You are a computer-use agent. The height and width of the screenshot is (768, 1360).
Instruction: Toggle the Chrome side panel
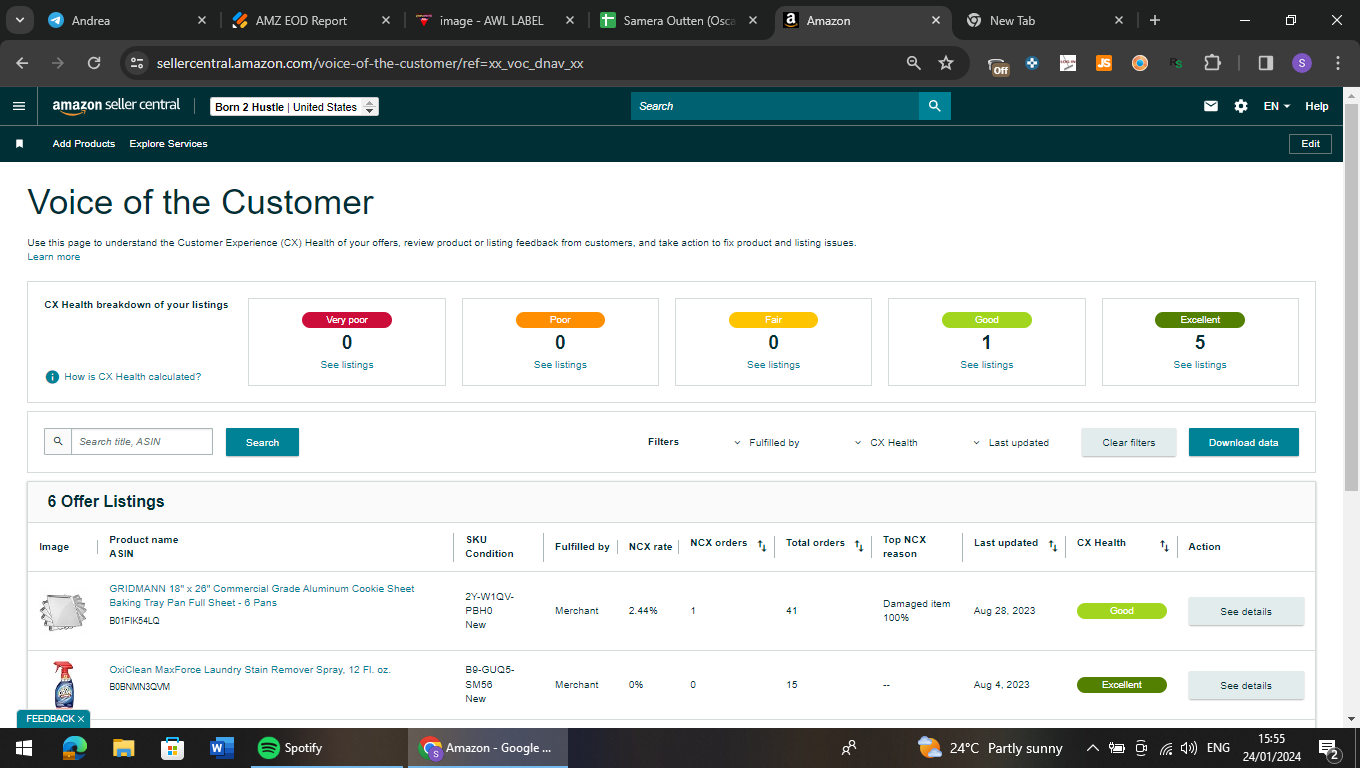pos(1265,63)
